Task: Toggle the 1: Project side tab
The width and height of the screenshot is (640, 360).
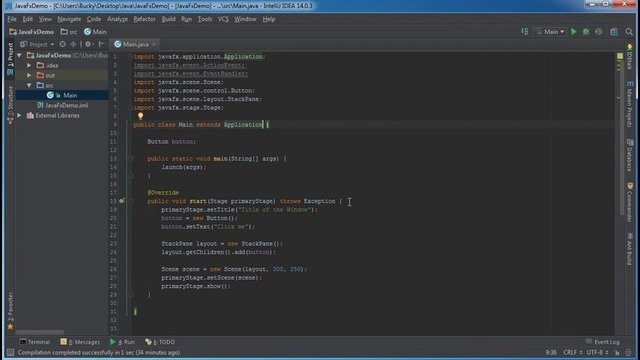Action: pos(10,59)
